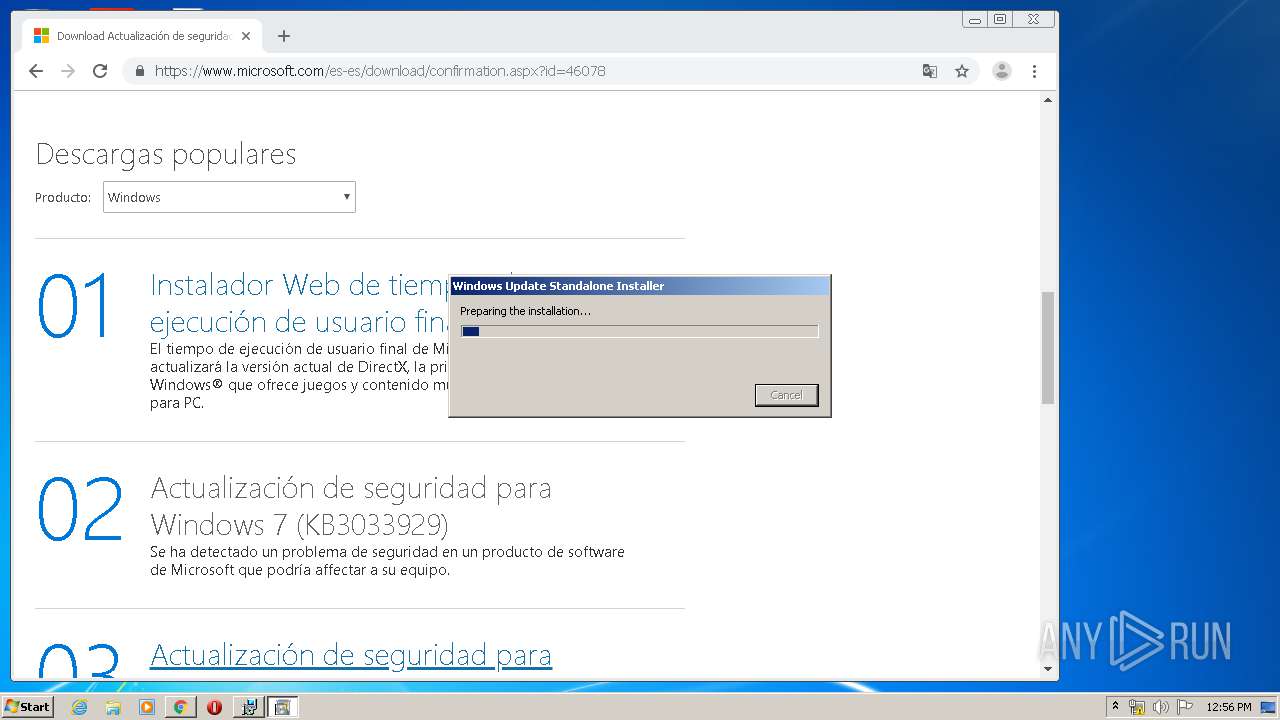Open the third Actualización de seguridad link
This screenshot has width=1280, height=720.
tap(351, 655)
